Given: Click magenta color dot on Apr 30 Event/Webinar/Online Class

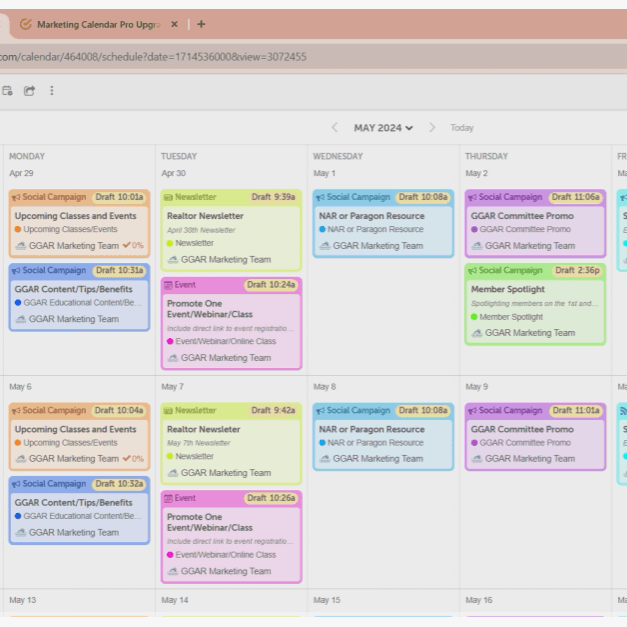Looking at the screenshot, I should [170, 341].
